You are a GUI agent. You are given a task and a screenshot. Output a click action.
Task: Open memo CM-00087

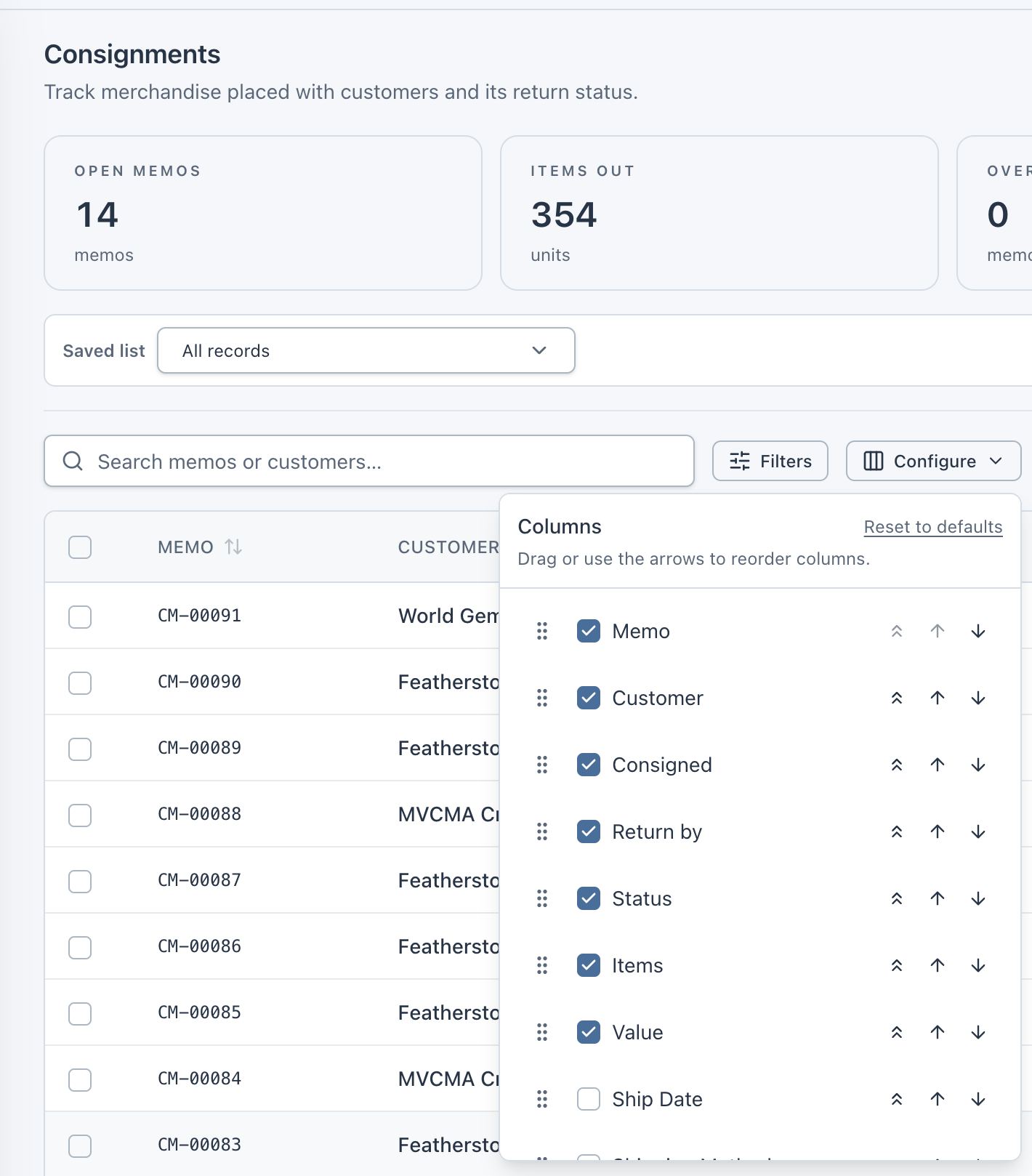tap(200, 880)
